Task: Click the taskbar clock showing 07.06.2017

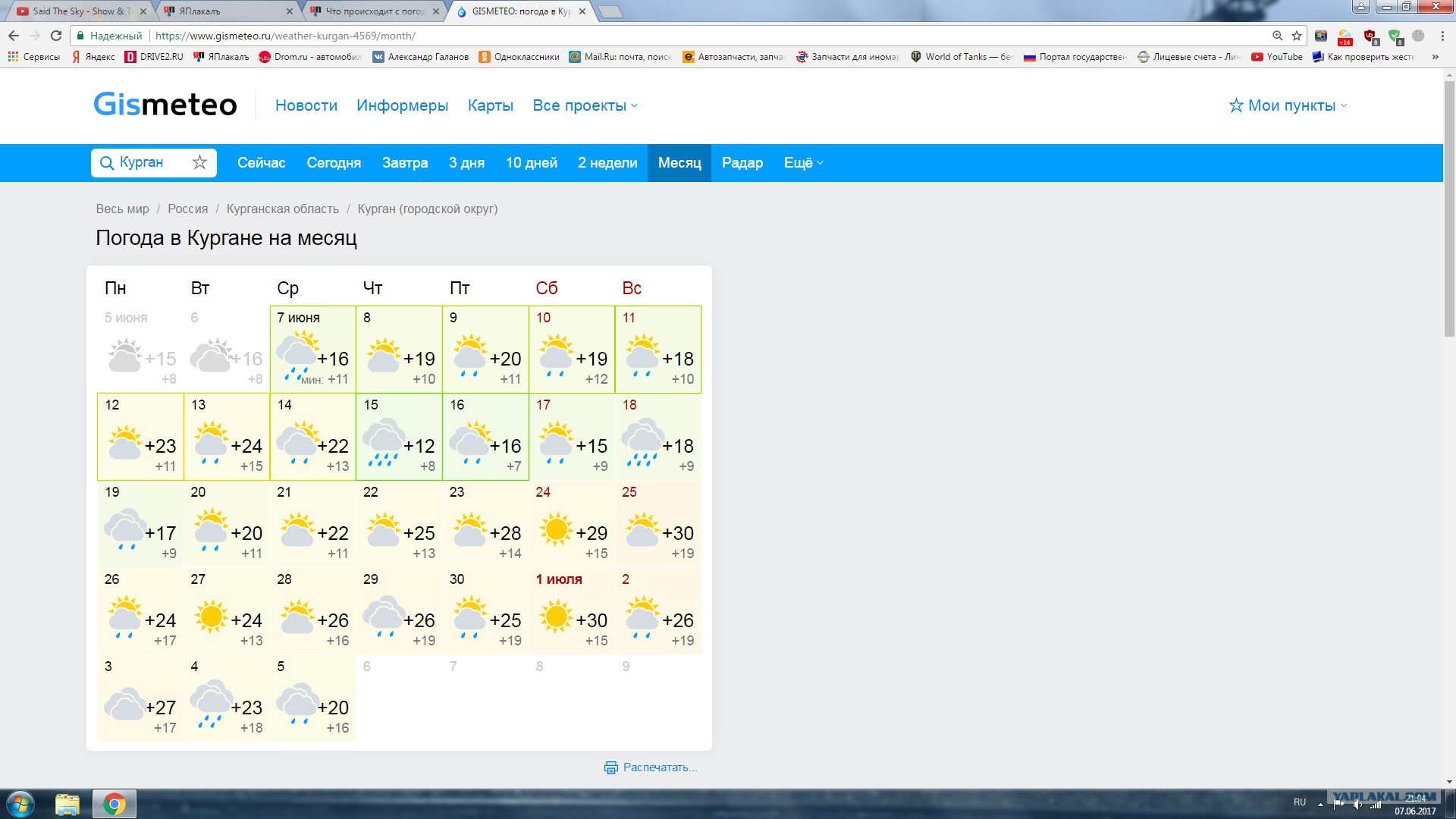Action: (1415, 805)
